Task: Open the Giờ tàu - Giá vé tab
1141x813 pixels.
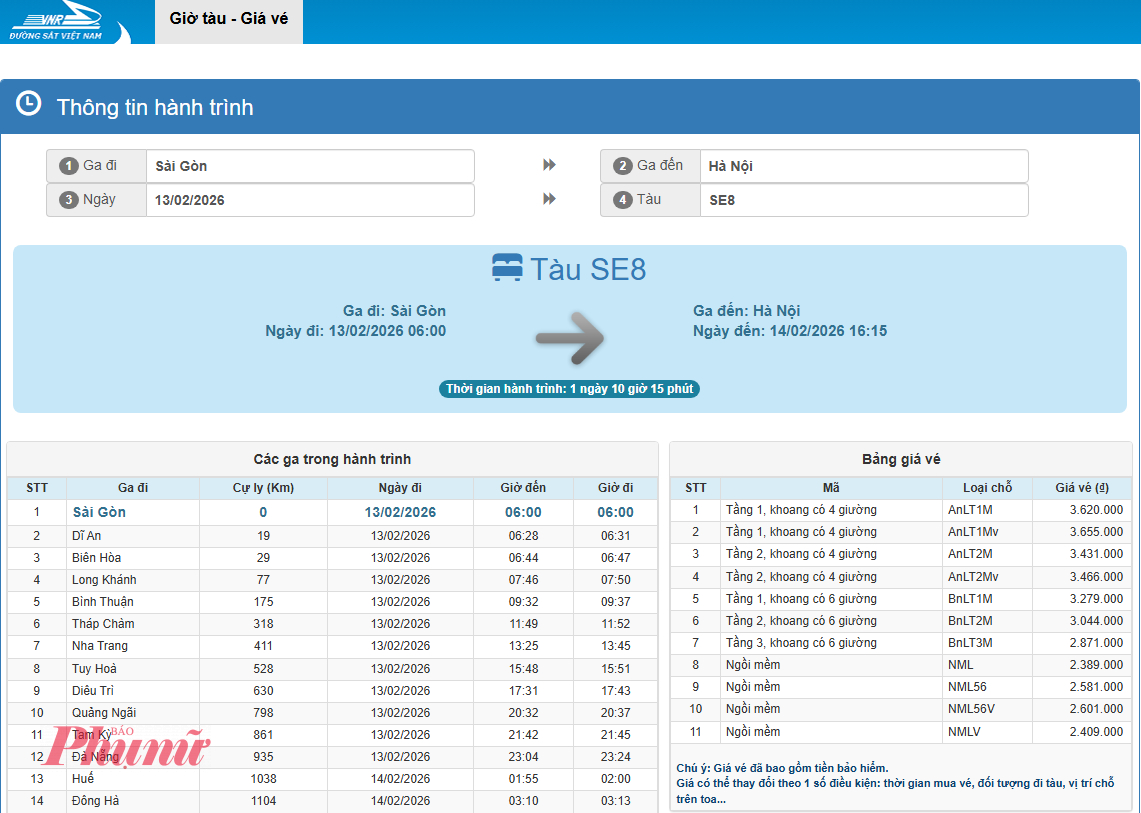Action: 229,21
